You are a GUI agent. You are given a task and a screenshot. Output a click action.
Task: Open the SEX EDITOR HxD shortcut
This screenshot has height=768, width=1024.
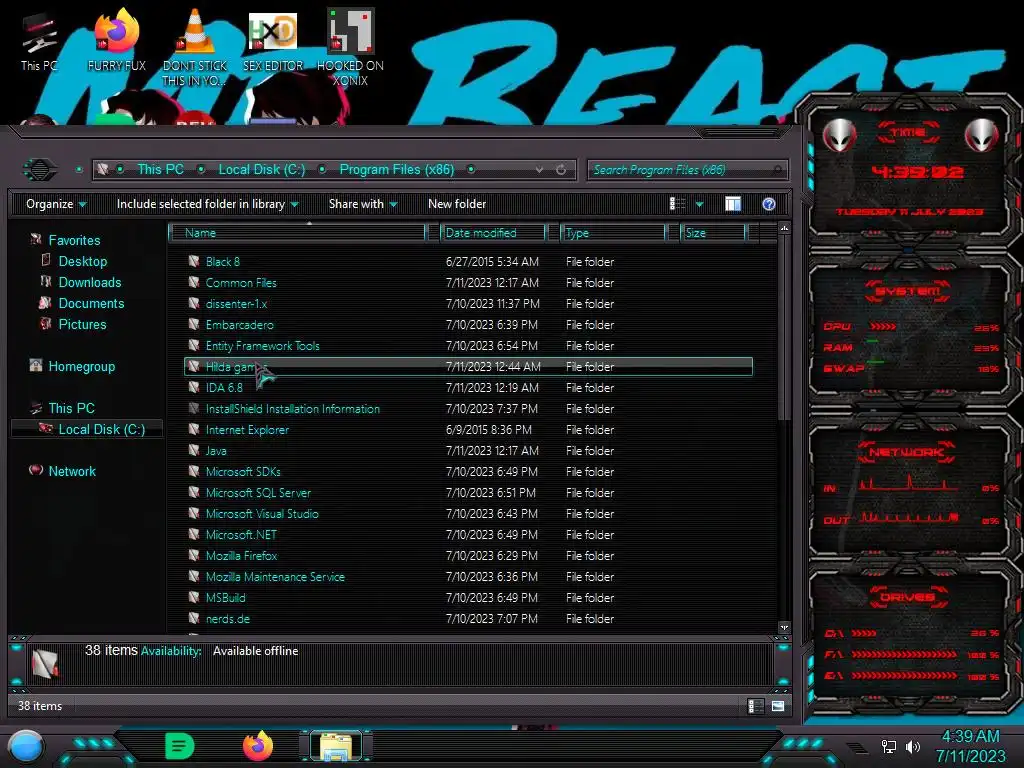pos(273,40)
